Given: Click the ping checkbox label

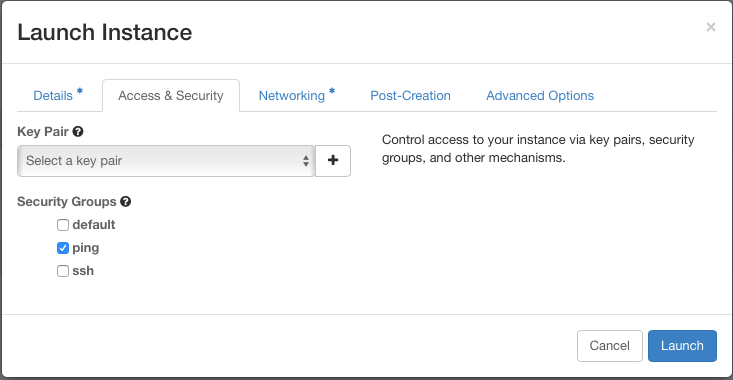Looking at the screenshot, I should click(x=86, y=248).
